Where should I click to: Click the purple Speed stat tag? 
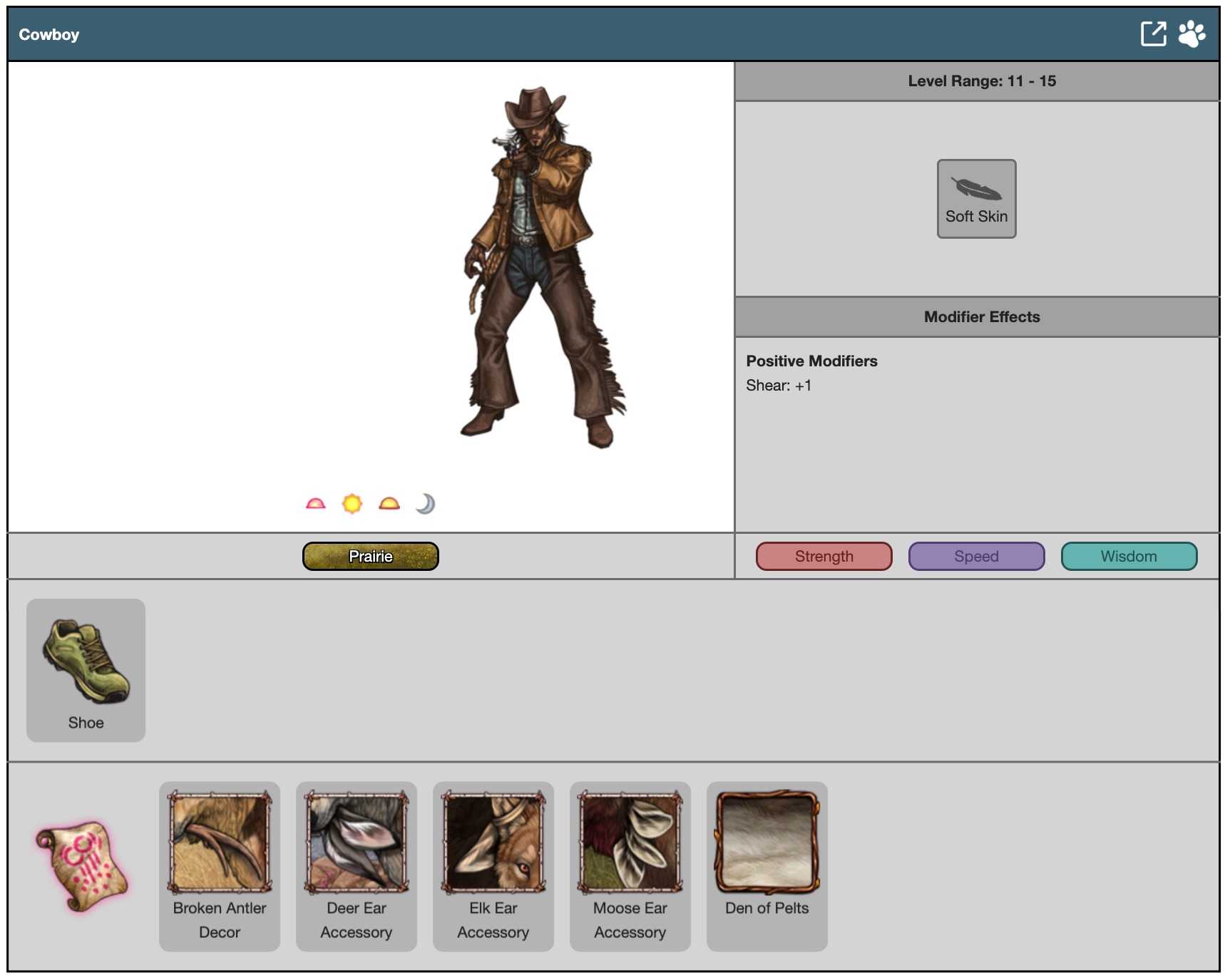[x=976, y=556]
